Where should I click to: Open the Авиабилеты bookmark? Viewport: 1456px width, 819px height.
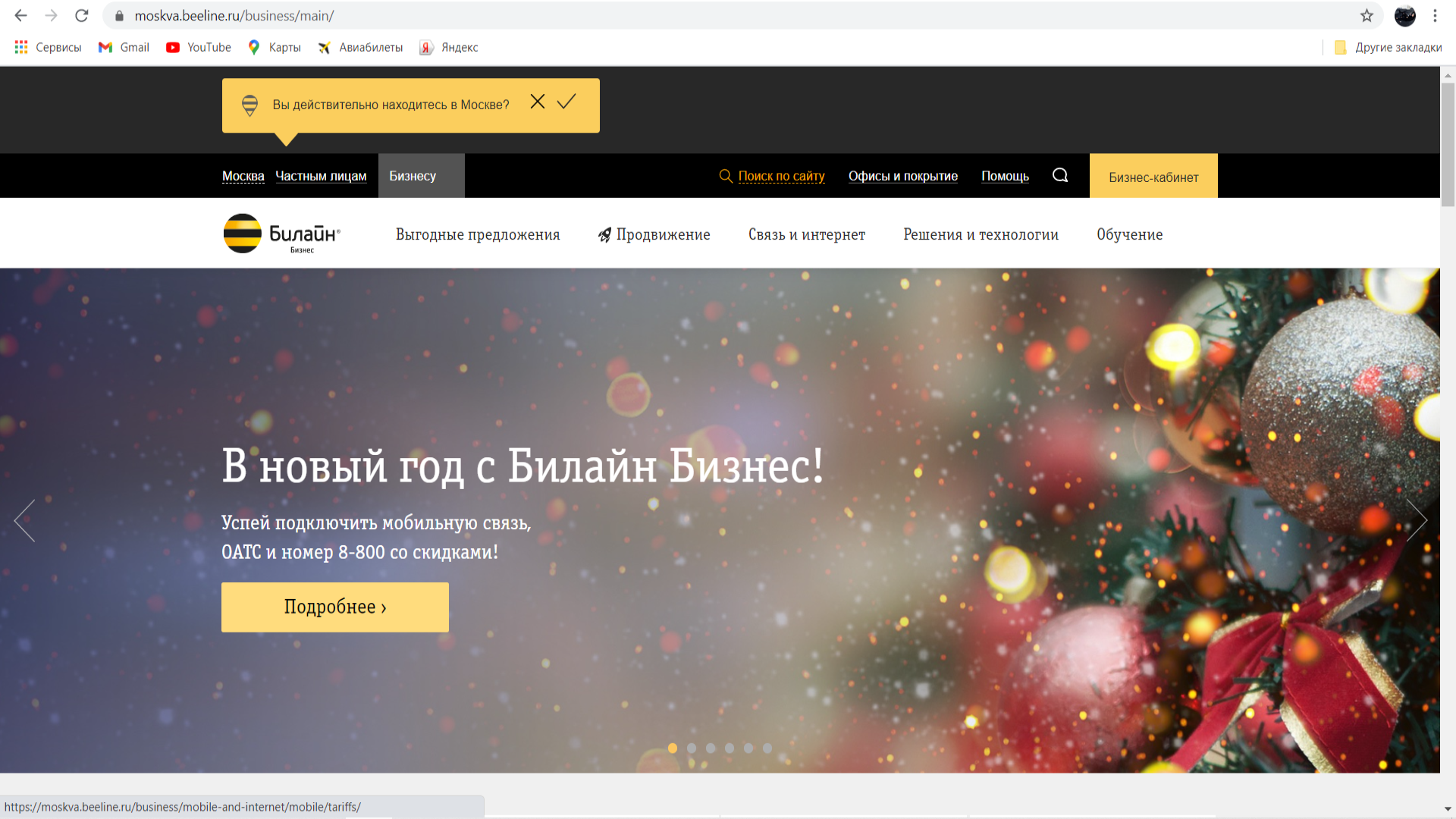pos(360,47)
